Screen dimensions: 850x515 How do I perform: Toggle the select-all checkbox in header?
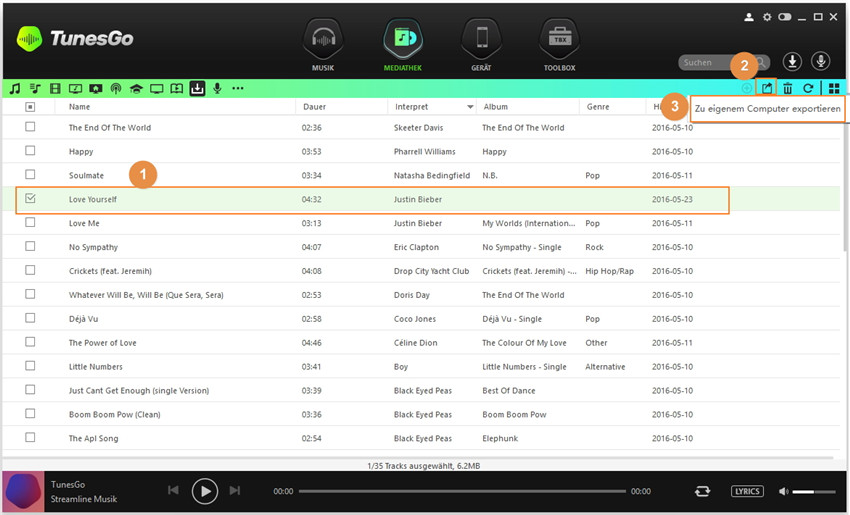tap(30, 106)
